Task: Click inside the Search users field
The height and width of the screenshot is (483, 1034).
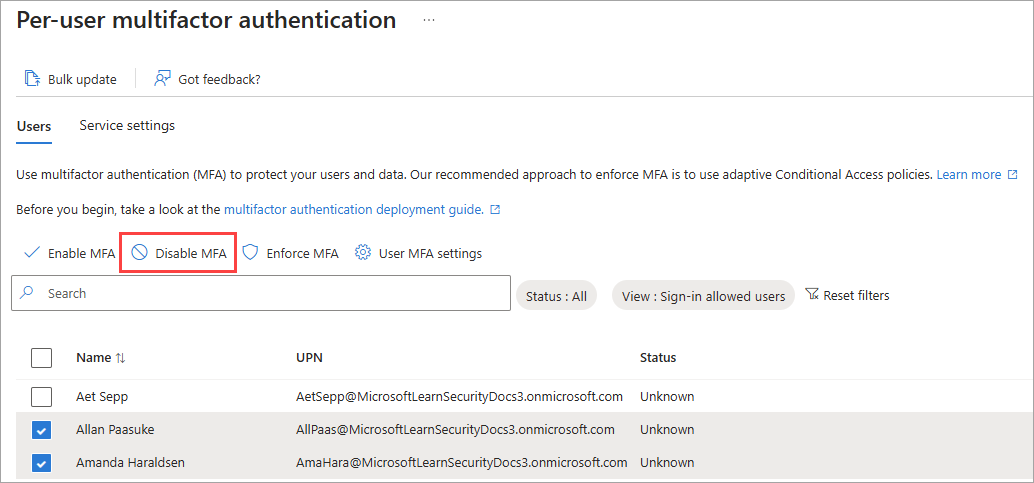Action: point(270,294)
